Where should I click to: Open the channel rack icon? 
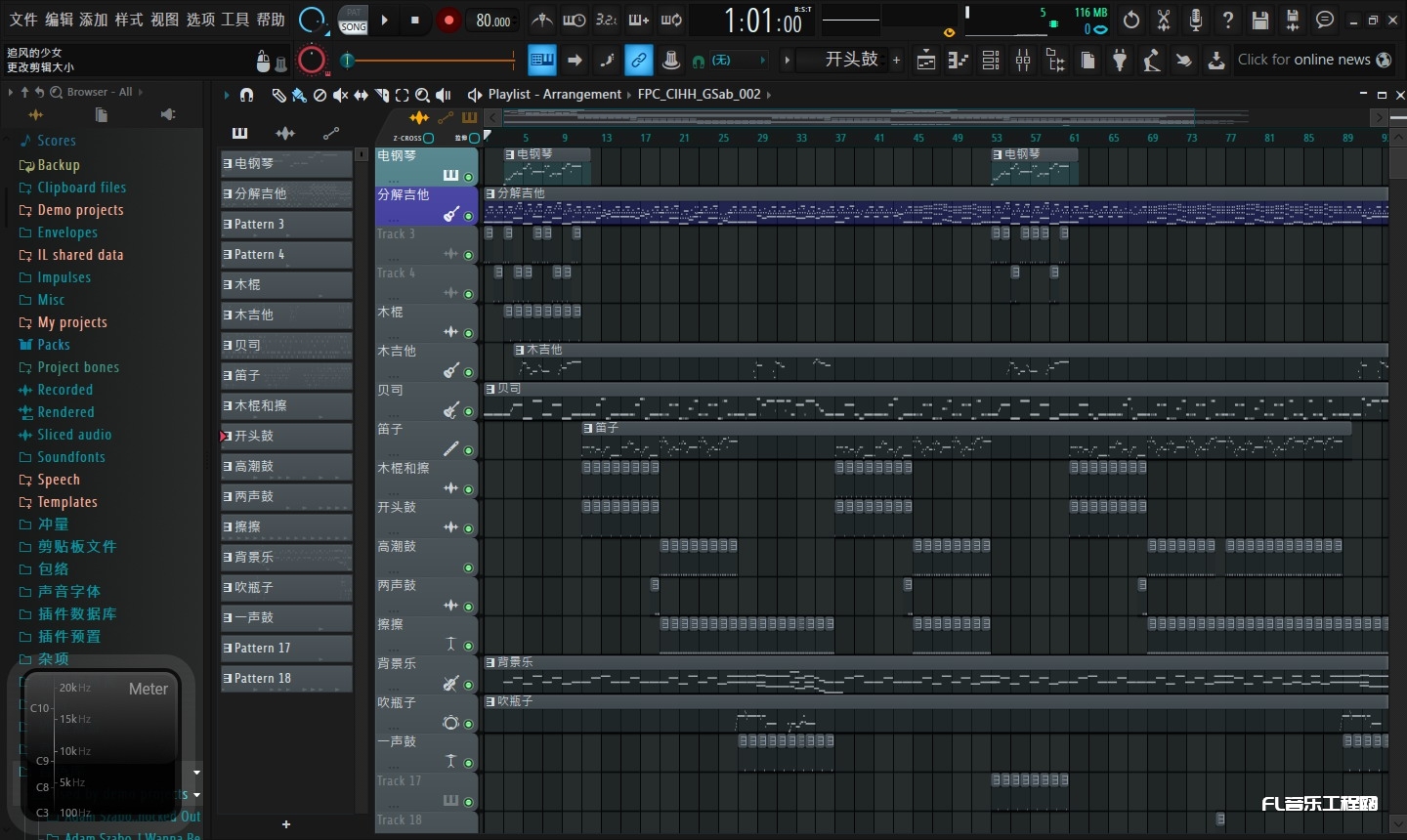pos(991,61)
